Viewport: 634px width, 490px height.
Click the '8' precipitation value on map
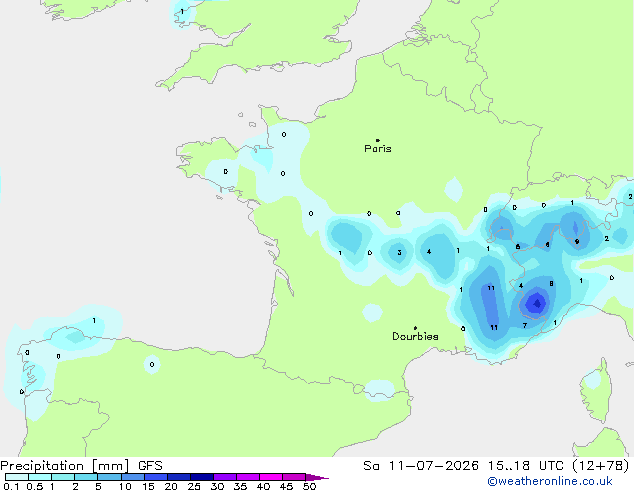[x=551, y=284]
